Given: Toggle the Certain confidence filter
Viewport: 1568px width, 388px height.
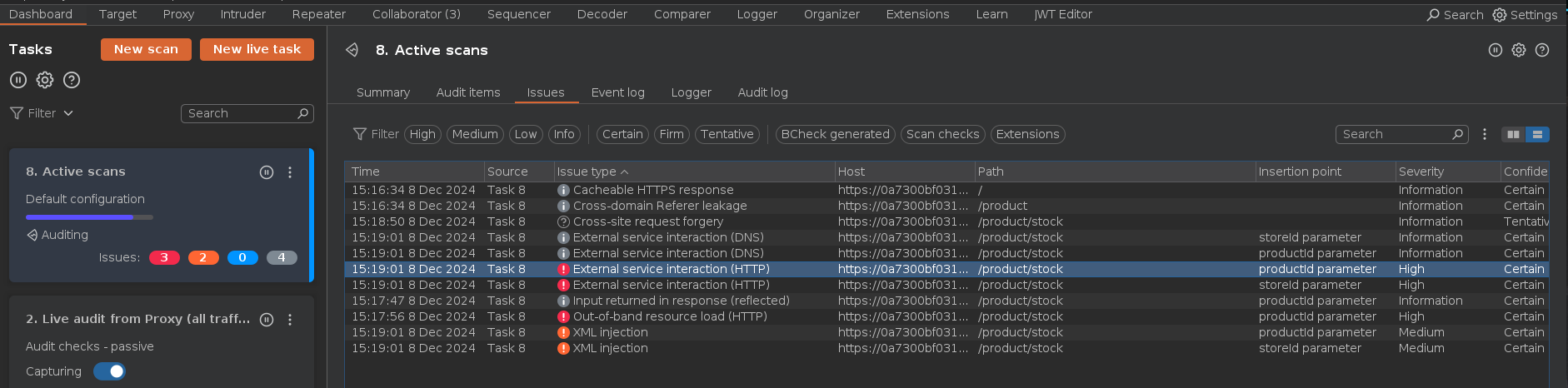Looking at the screenshot, I should 622,134.
